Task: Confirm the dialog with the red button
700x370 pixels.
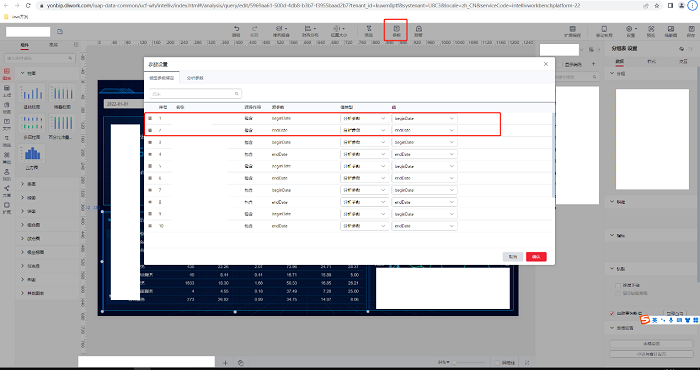Action: pyautogui.click(x=536, y=257)
